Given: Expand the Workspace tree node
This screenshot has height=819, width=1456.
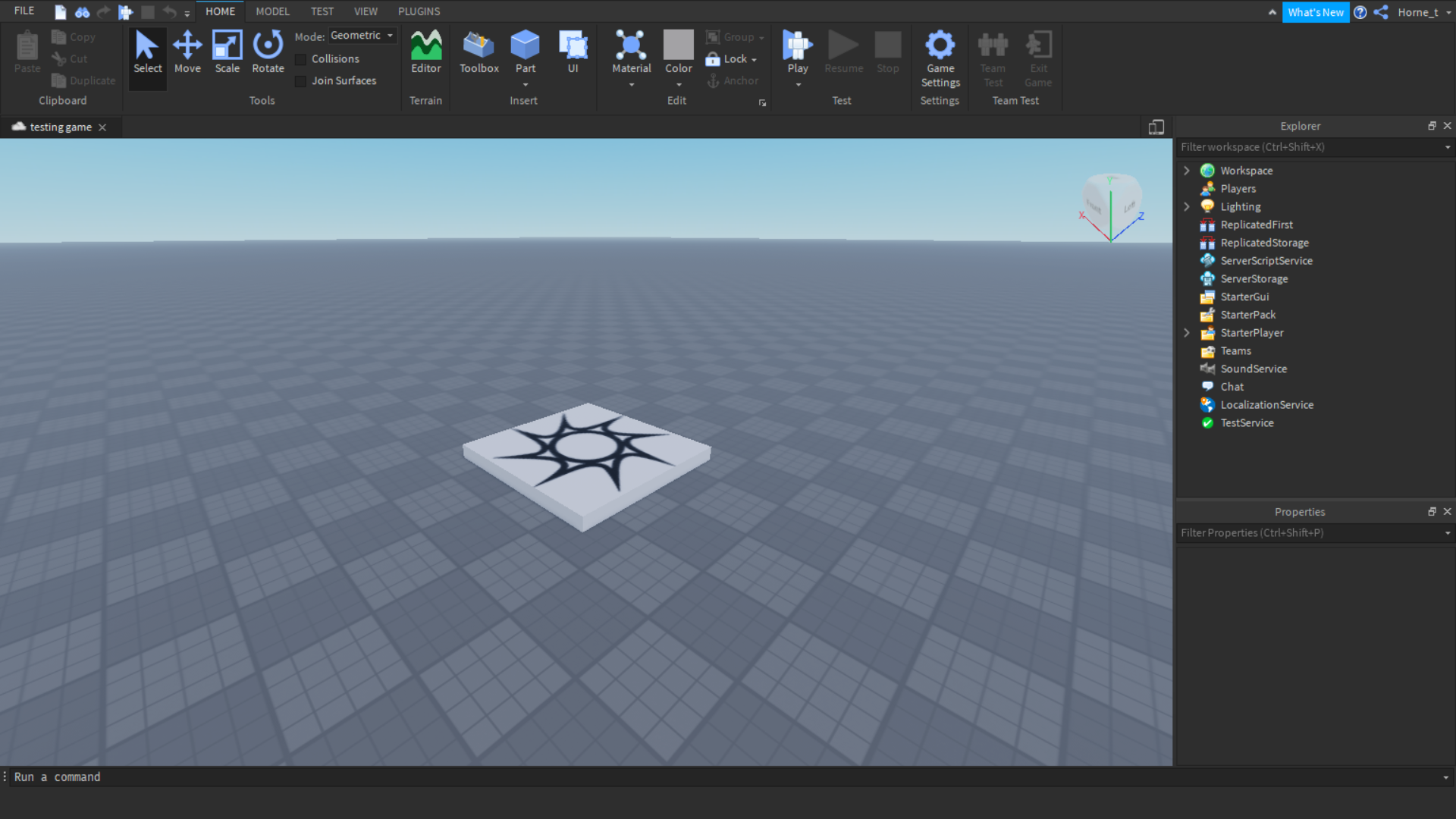Looking at the screenshot, I should pos(1187,171).
